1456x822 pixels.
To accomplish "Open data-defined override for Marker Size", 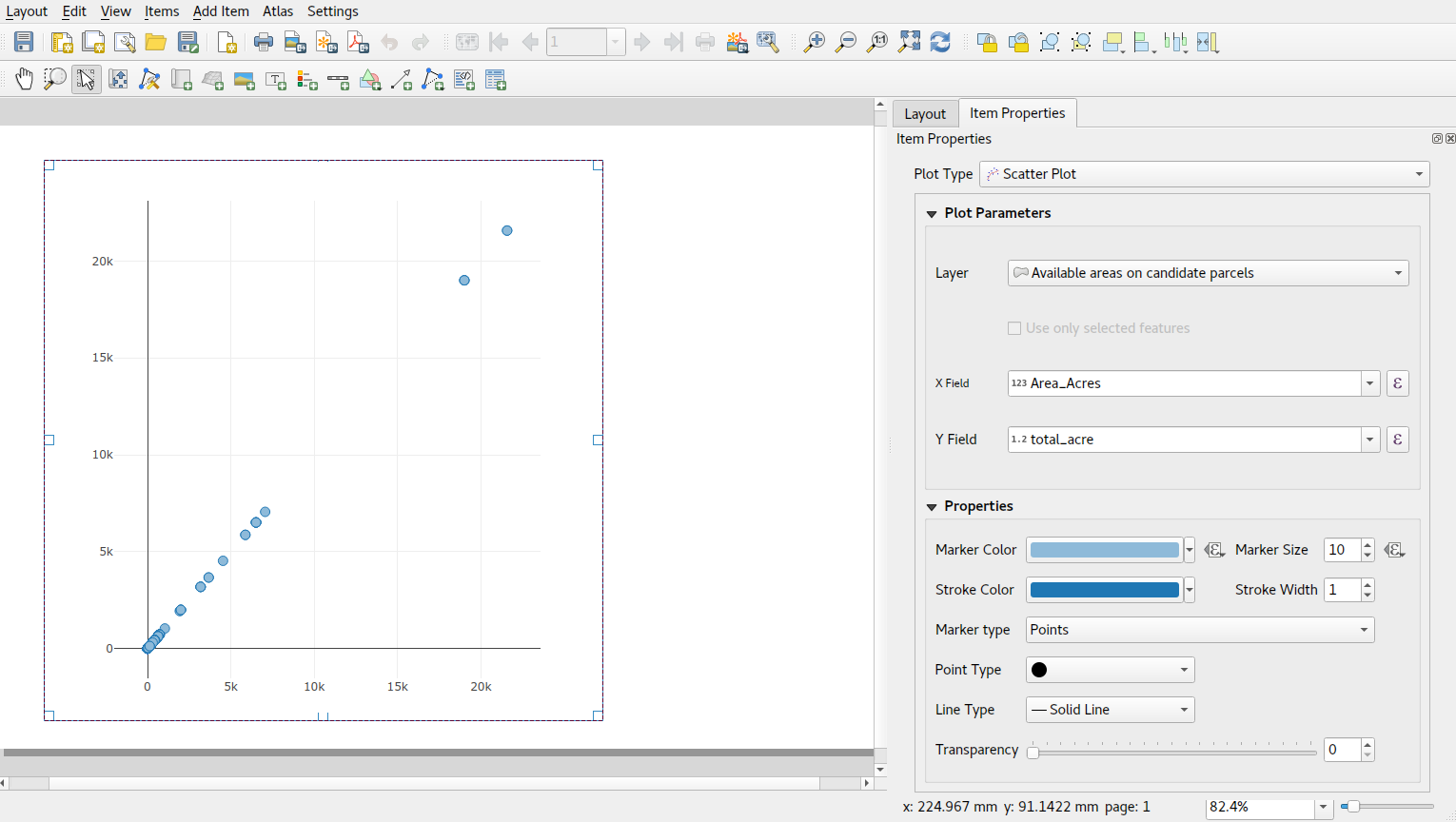I will coord(1394,549).
